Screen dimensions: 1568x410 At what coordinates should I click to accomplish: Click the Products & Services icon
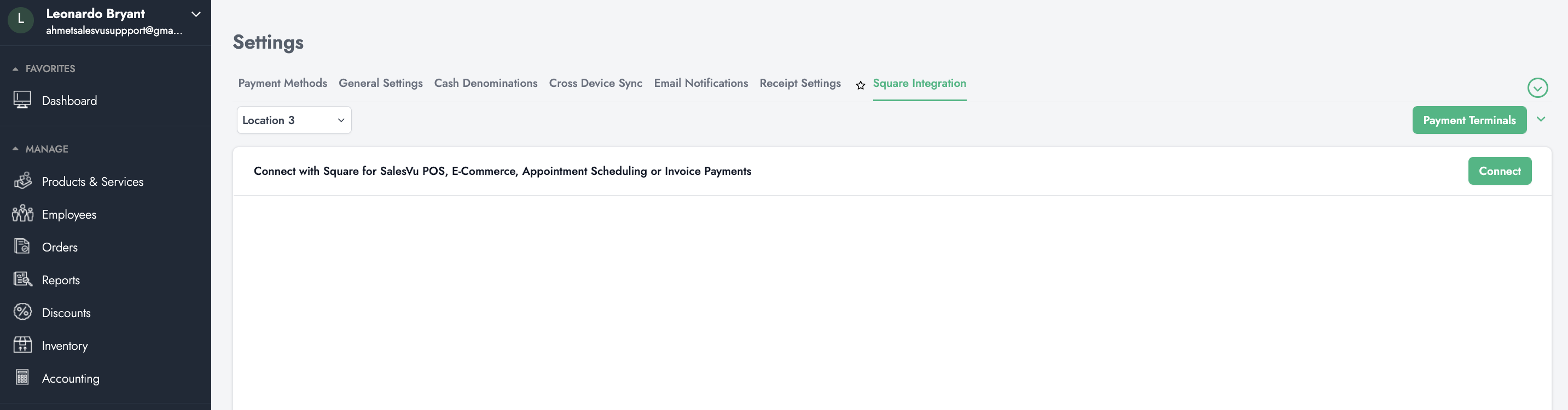(22, 180)
